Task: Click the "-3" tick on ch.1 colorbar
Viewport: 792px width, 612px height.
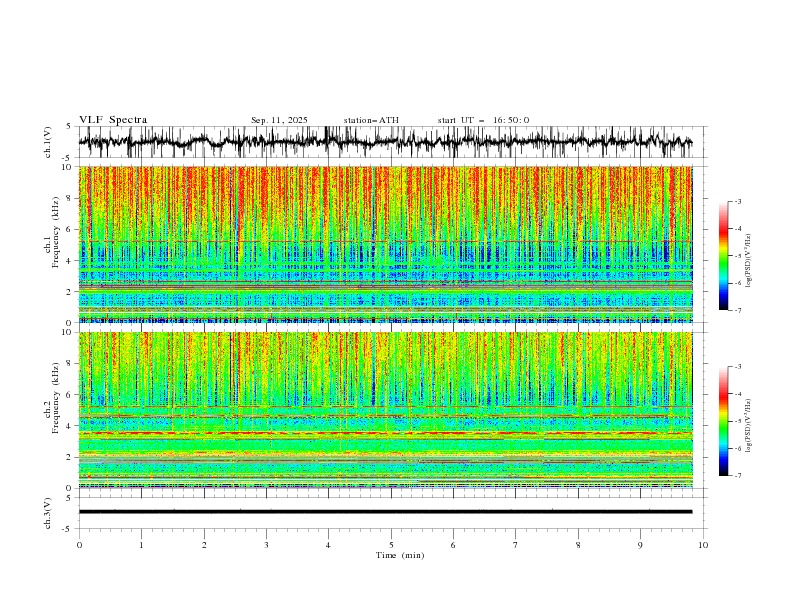Action: [x=738, y=201]
